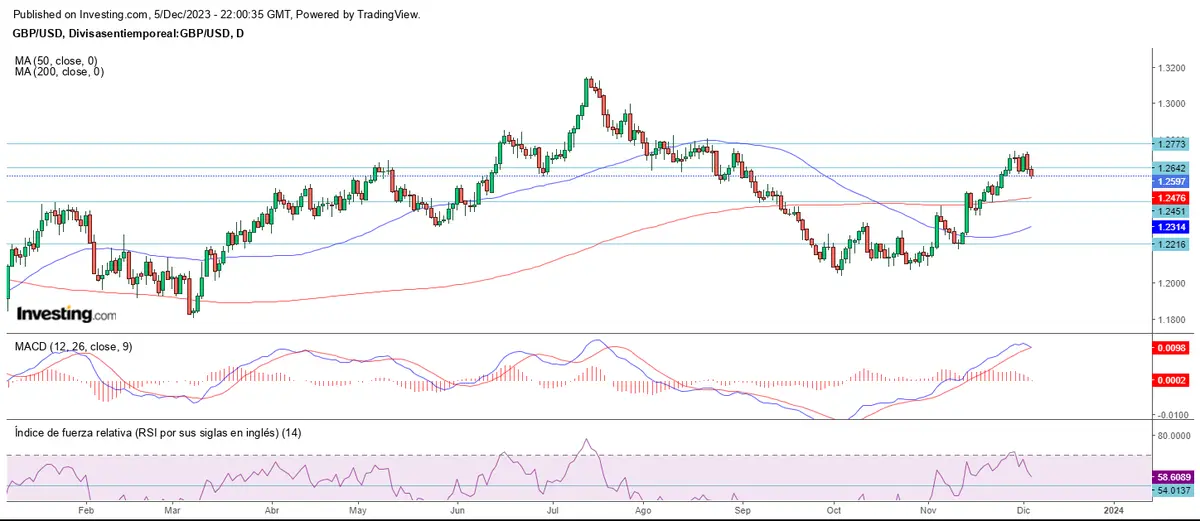
Task: Click the MACD (12, 26, close, 9) label
Action: (73, 346)
